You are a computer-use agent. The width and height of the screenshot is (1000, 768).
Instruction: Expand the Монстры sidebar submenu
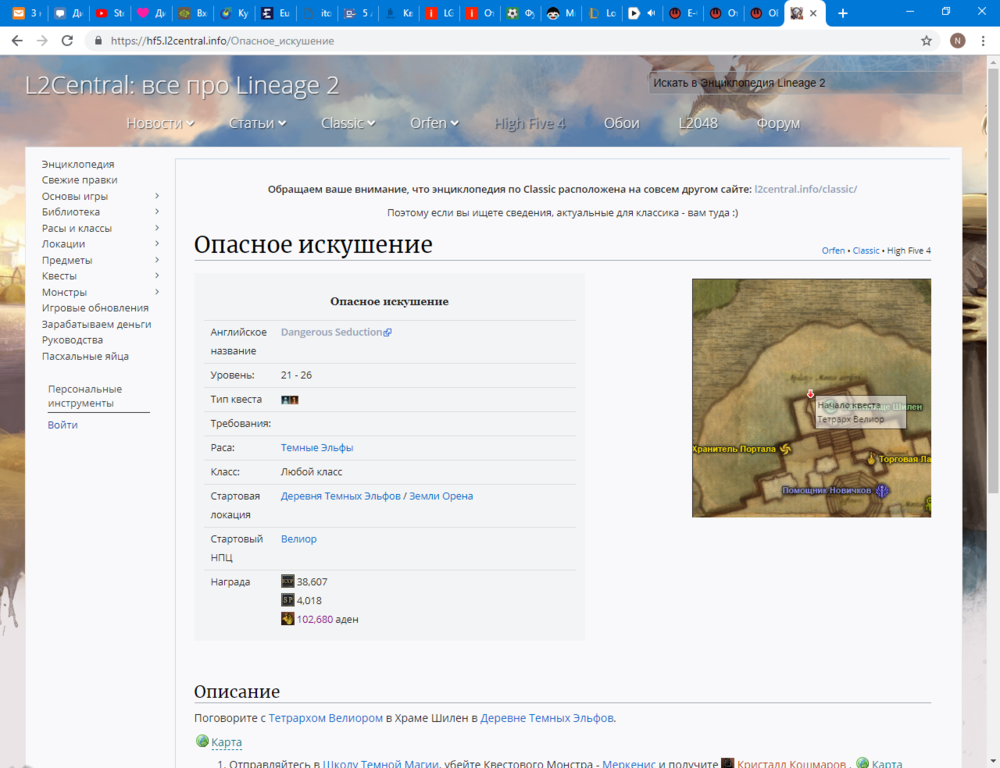(x=157, y=292)
